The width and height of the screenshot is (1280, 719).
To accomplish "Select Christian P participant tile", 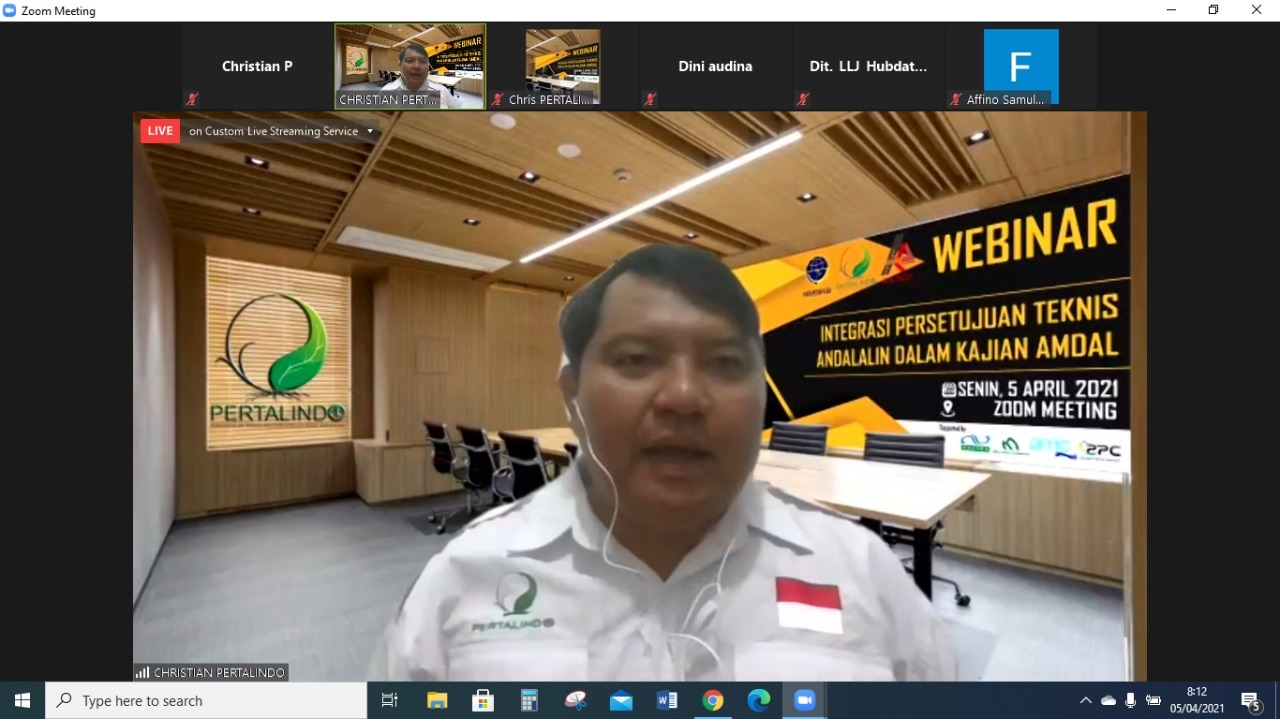I will (257, 67).
